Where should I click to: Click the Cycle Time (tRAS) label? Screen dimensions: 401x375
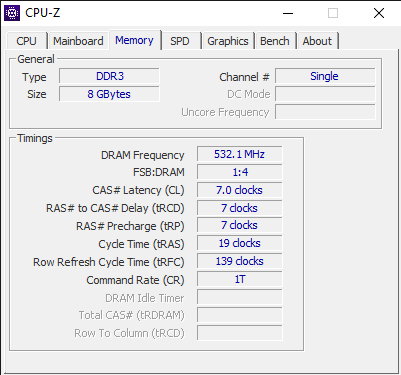141,244
